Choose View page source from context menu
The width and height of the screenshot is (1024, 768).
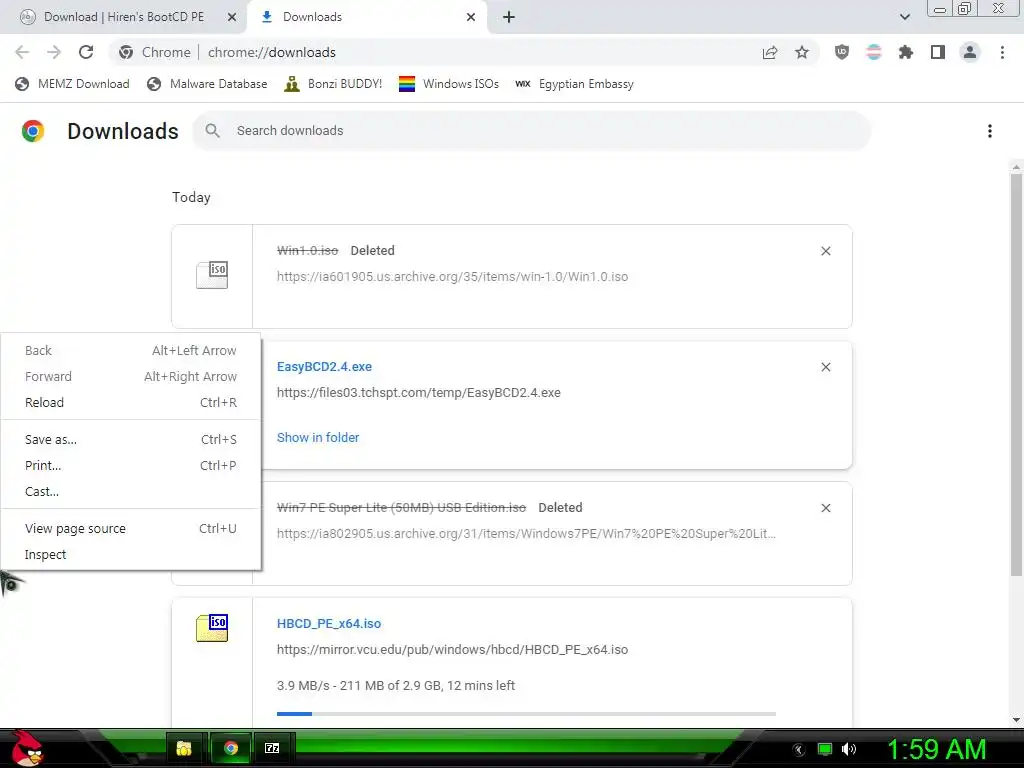point(131,528)
